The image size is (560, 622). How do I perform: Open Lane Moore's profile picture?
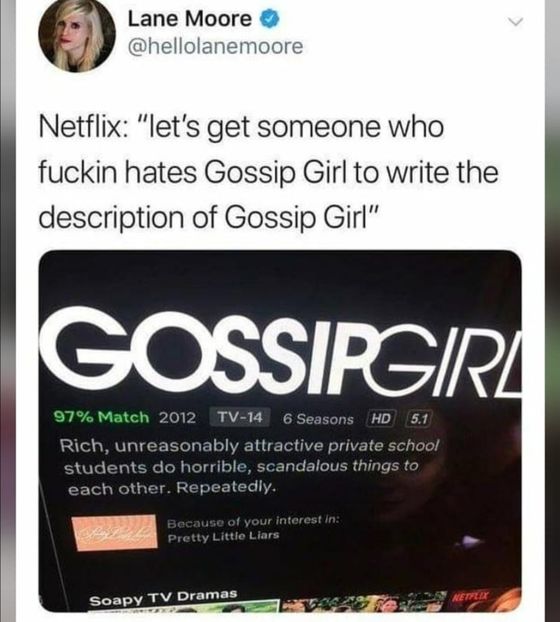(77, 34)
